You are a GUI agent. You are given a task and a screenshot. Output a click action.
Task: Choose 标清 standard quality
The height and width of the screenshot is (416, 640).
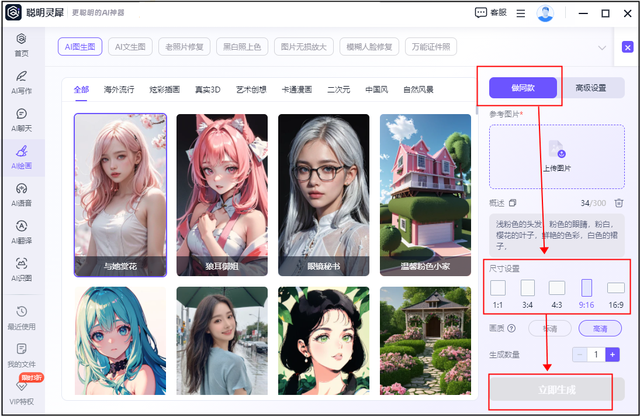[550, 329]
